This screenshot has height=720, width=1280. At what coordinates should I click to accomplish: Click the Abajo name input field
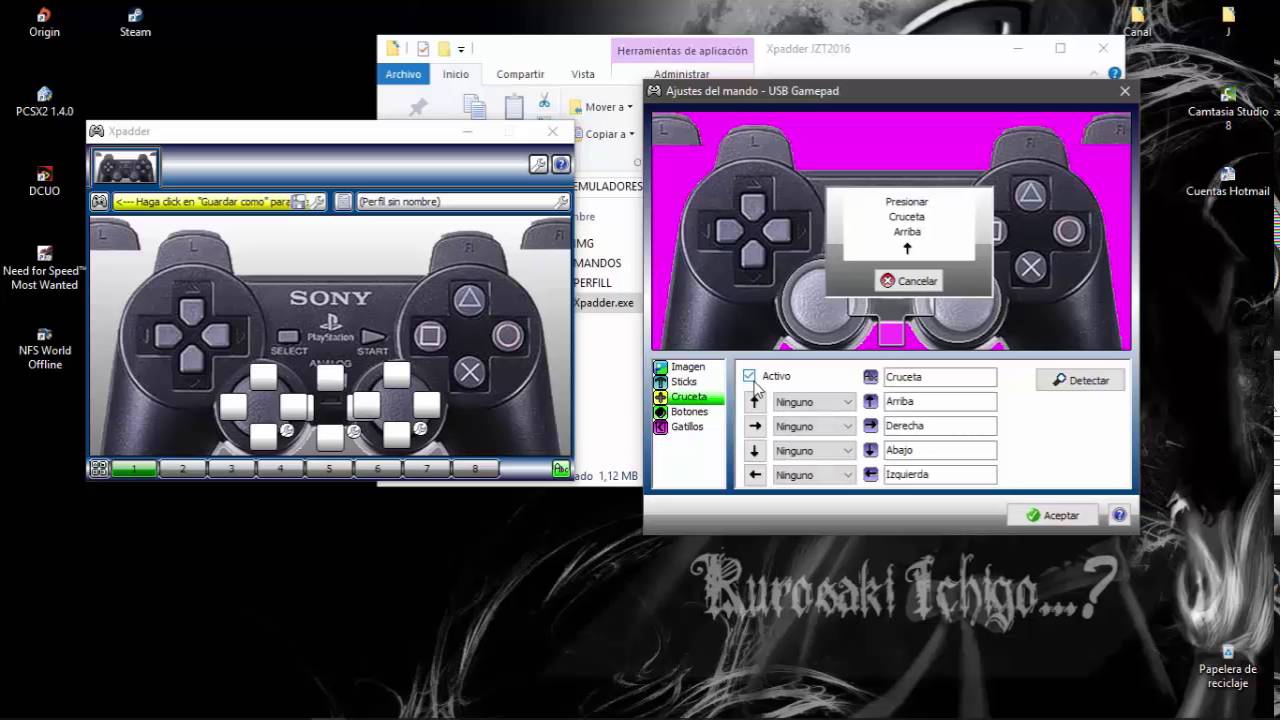[x=940, y=450]
